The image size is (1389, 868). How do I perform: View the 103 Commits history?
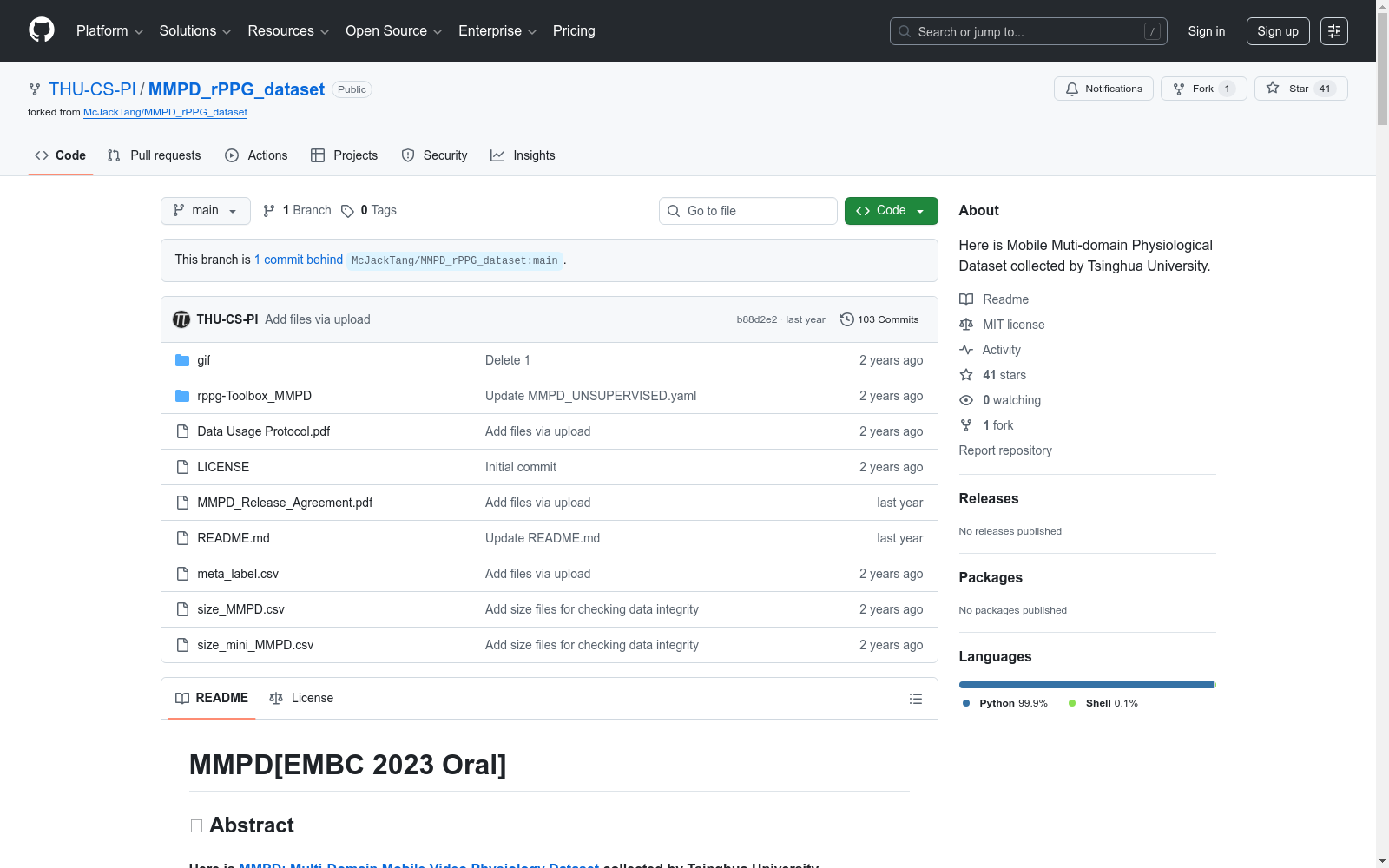pyautogui.click(x=879, y=319)
